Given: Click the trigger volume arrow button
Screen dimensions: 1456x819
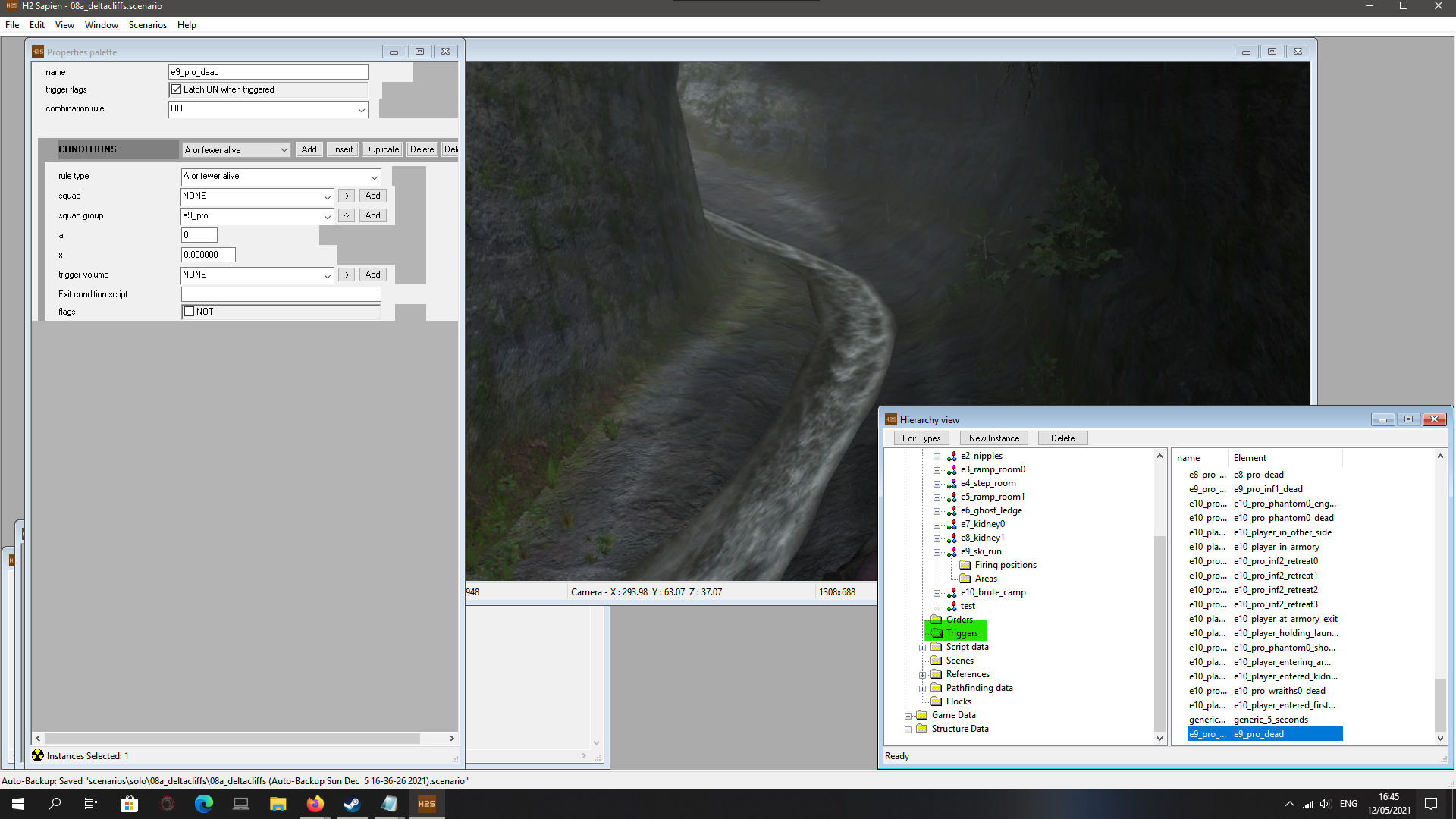Looking at the screenshot, I should 346,275.
